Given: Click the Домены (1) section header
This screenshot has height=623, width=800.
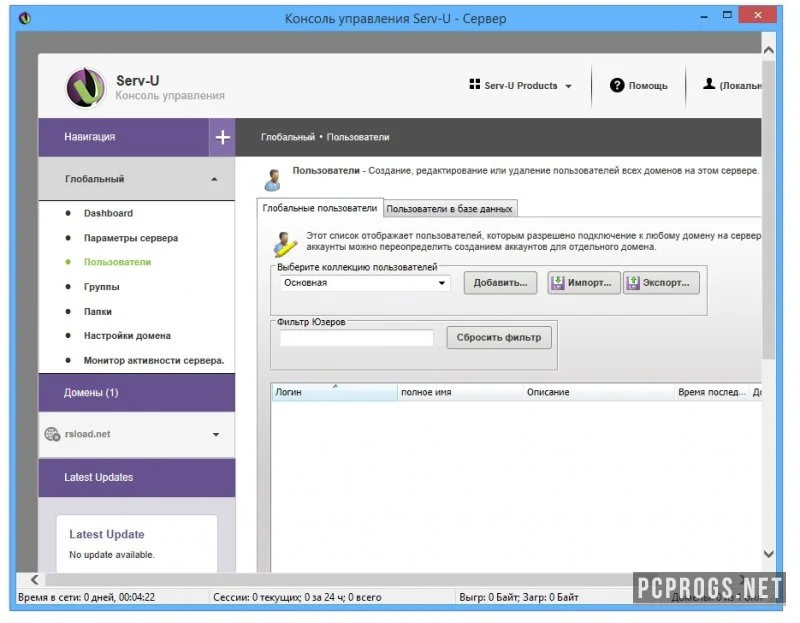Looking at the screenshot, I should coord(137,393).
